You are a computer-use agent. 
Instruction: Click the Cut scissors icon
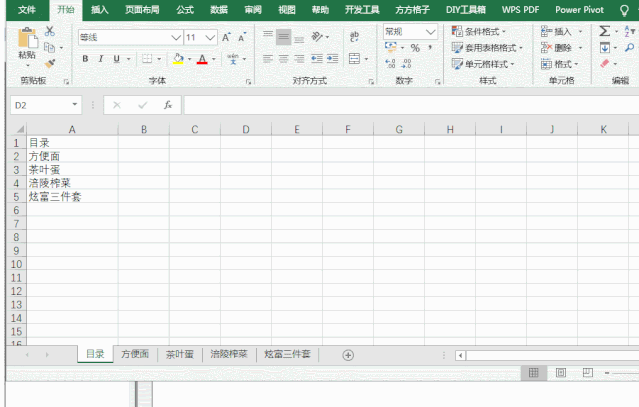click(50, 31)
